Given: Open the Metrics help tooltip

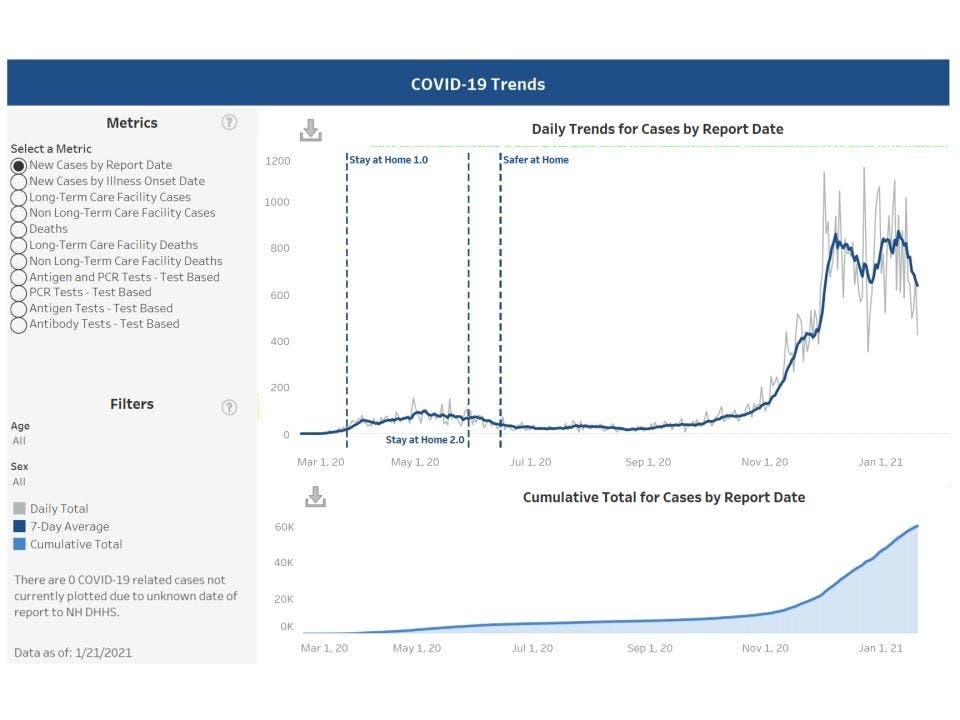Looking at the screenshot, I should (x=229, y=121).
